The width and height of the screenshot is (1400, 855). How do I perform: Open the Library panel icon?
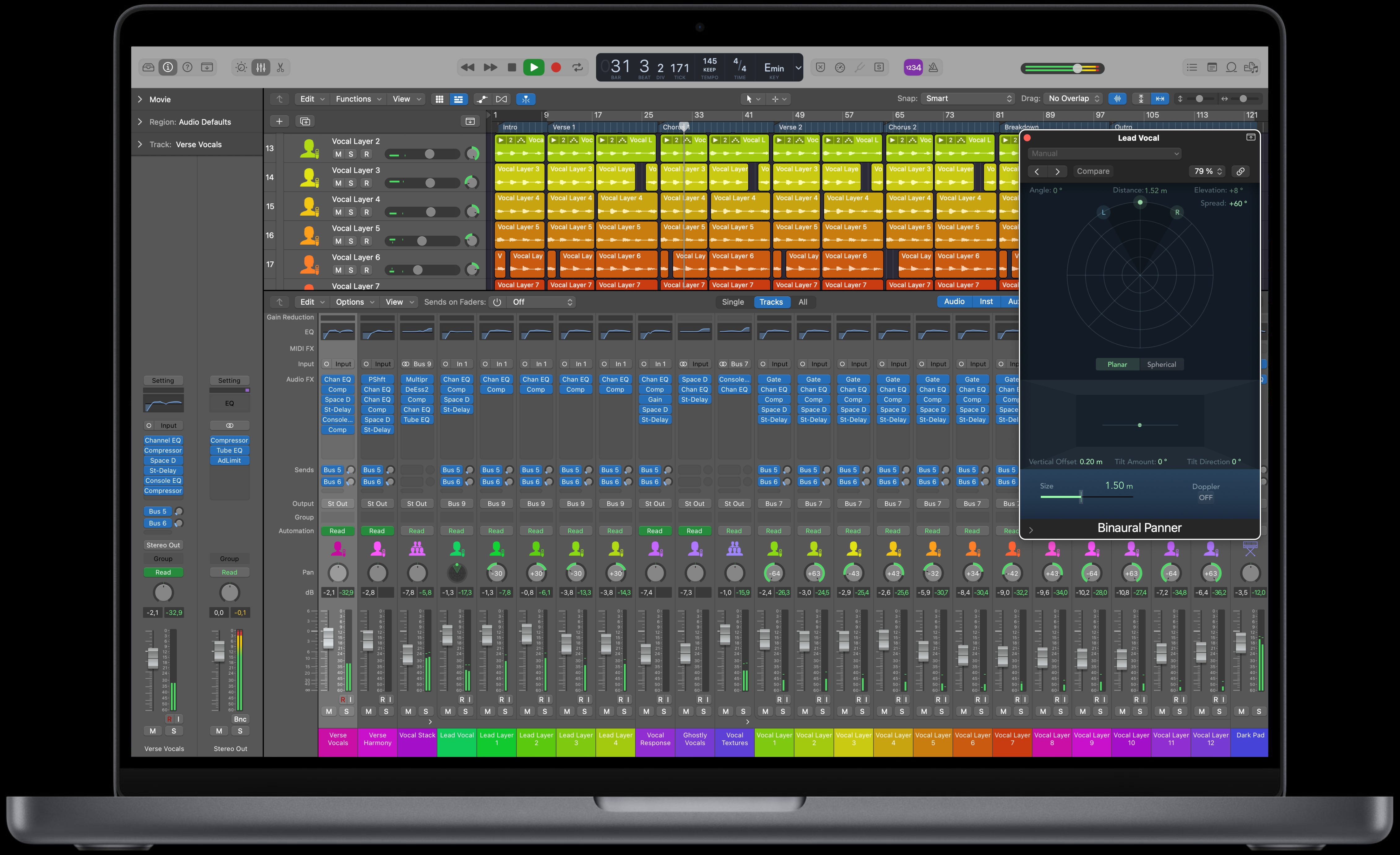[x=148, y=67]
